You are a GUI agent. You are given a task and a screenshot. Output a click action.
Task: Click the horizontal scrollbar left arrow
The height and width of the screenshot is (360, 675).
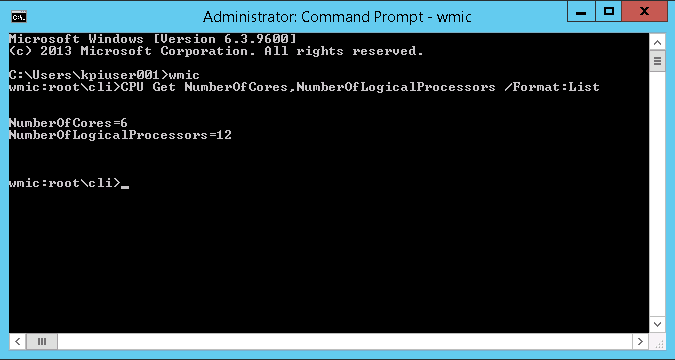click(18, 341)
